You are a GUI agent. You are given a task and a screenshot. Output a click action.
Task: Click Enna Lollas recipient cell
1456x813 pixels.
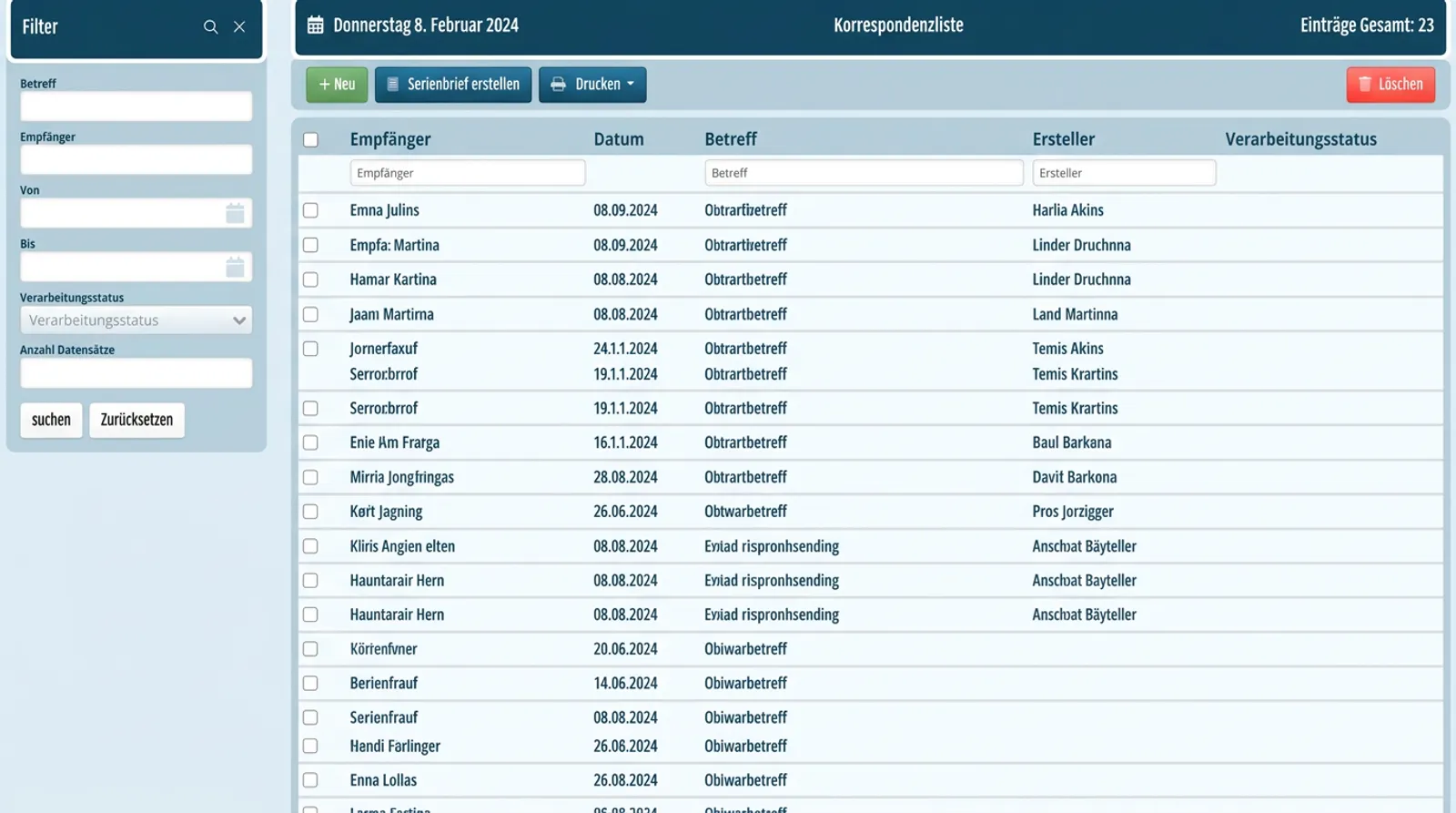point(383,780)
